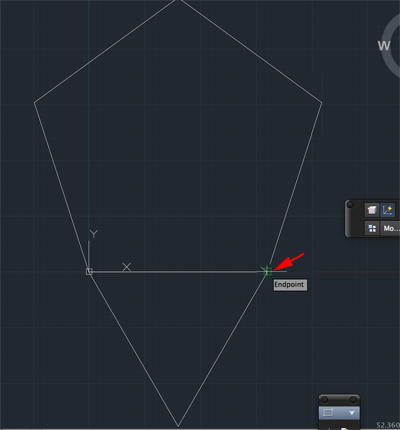Image resolution: width=400 pixels, height=430 pixels.
Task: Click the Mo... model button
Action: click(391, 228)
